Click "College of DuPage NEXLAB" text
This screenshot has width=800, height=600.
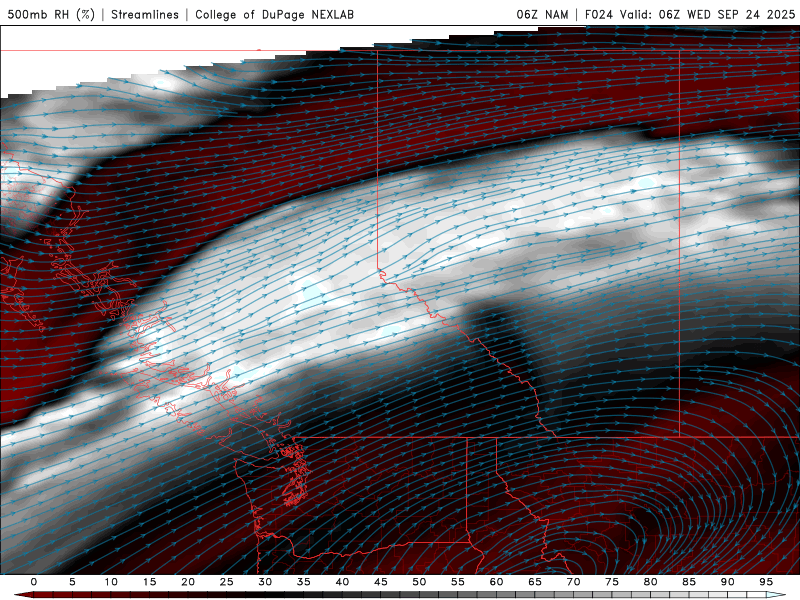click(274, 14)
